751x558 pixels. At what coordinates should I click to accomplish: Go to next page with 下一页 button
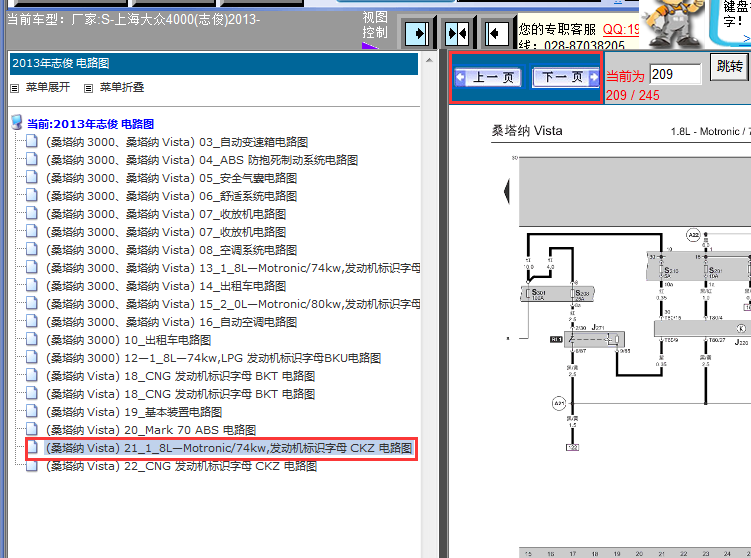pos(566,77)
